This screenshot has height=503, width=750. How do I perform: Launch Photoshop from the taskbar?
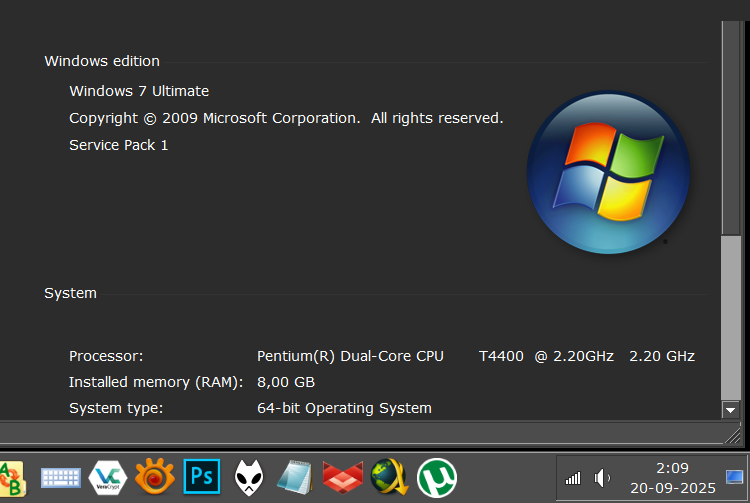[x=202, y=477]
